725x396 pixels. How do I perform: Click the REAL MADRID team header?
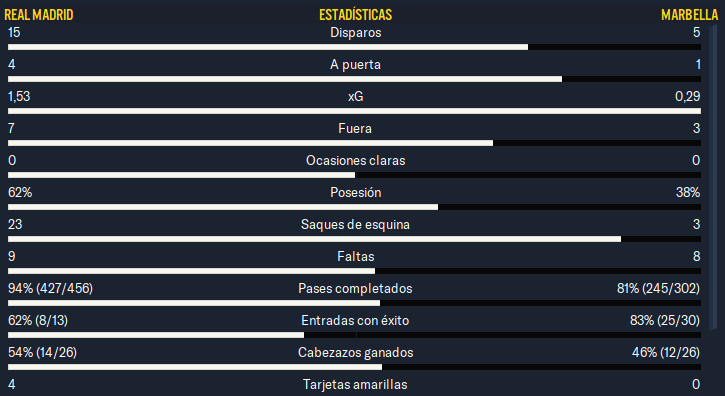coord(39,15)
